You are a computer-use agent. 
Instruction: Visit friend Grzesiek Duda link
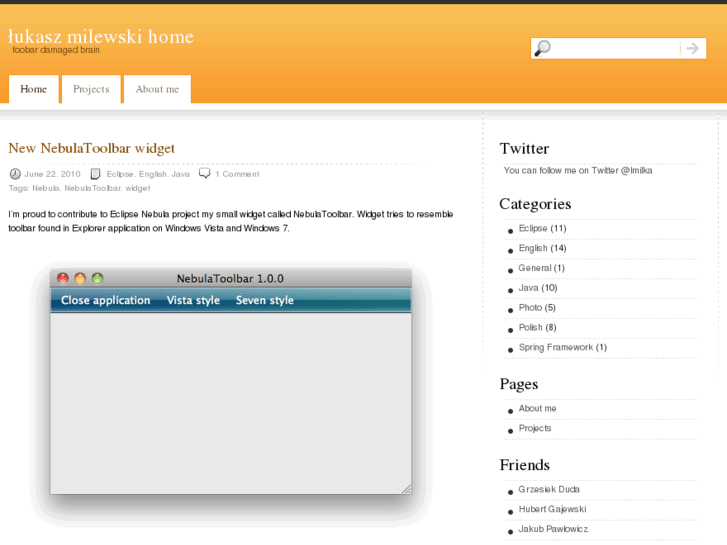[x=549, y=489]
